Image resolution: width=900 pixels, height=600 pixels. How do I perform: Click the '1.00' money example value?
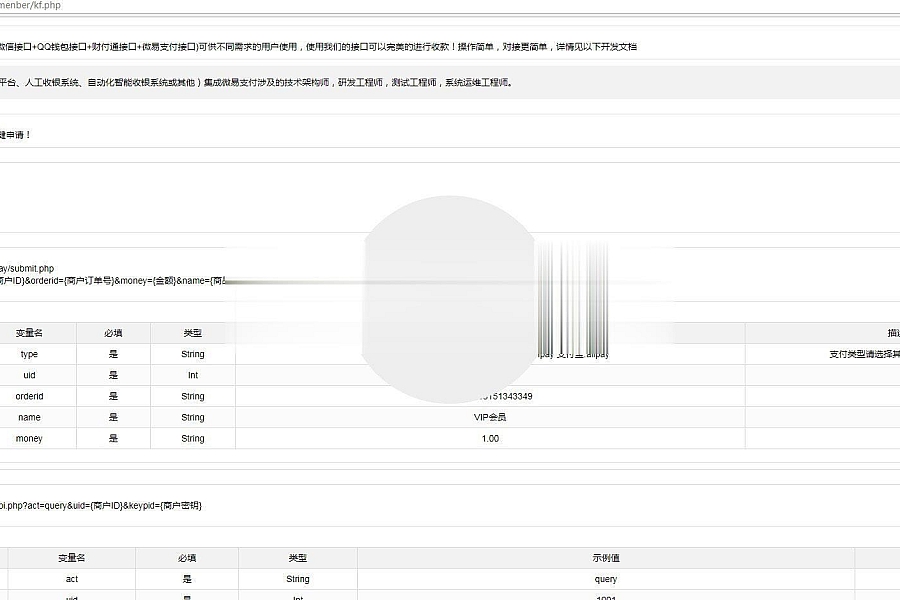click(490, 438)
